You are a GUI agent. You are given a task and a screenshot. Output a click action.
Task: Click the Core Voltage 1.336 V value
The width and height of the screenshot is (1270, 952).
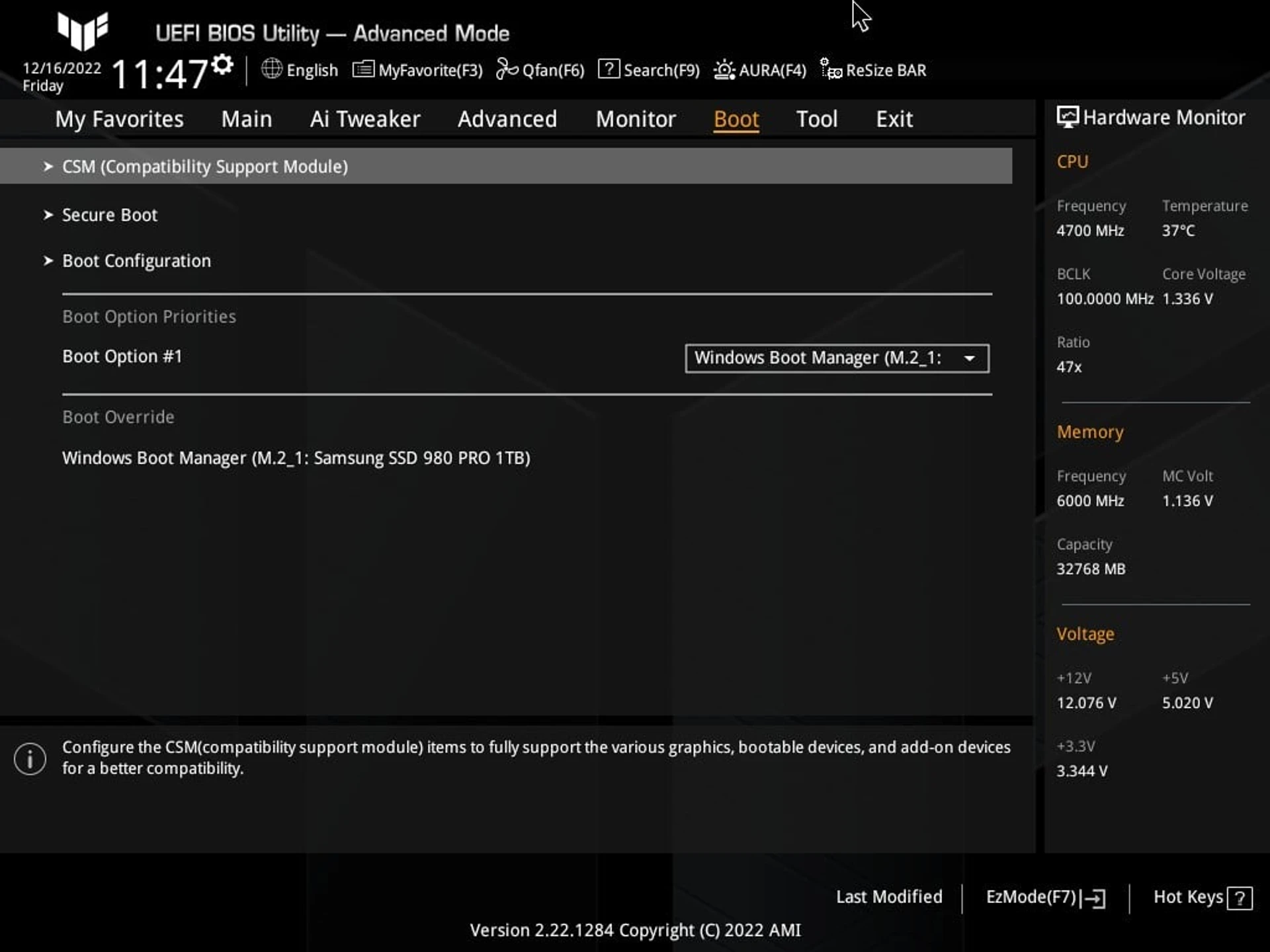pyautogui.click(x=1187, y=299)
